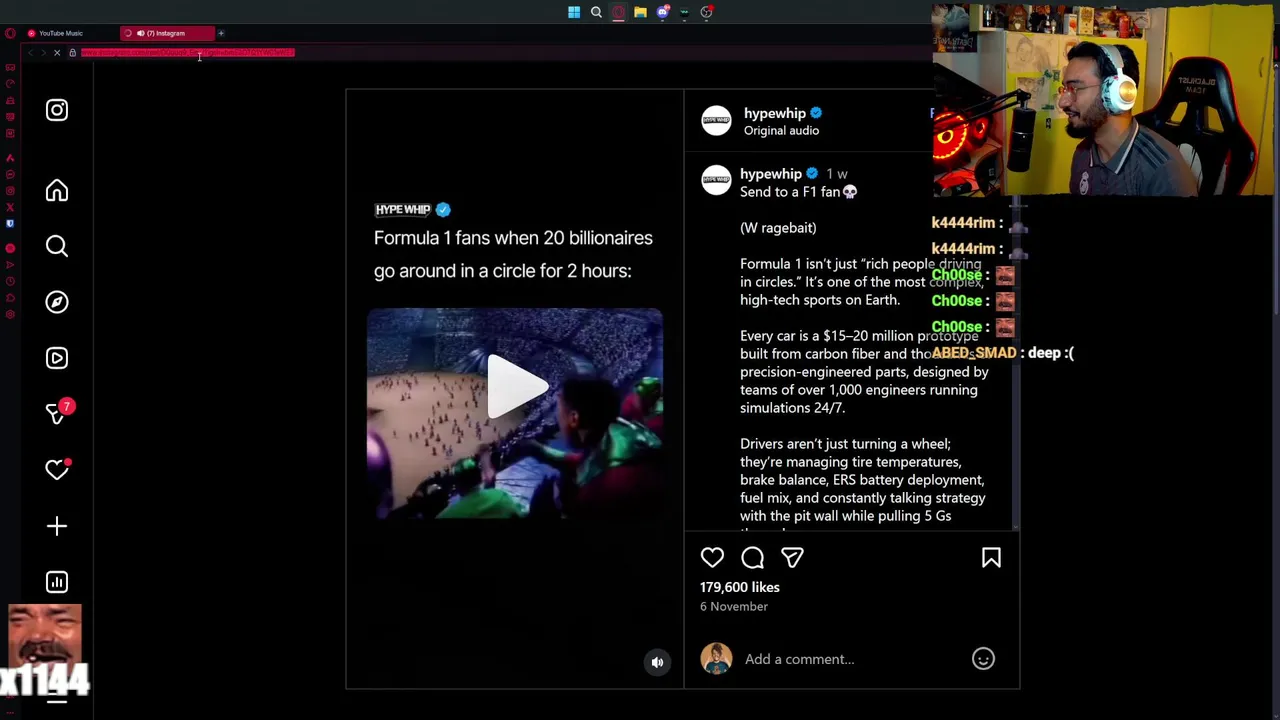Open Messages with 7 unread badge

pyautogui.click(x=58, y=412)
